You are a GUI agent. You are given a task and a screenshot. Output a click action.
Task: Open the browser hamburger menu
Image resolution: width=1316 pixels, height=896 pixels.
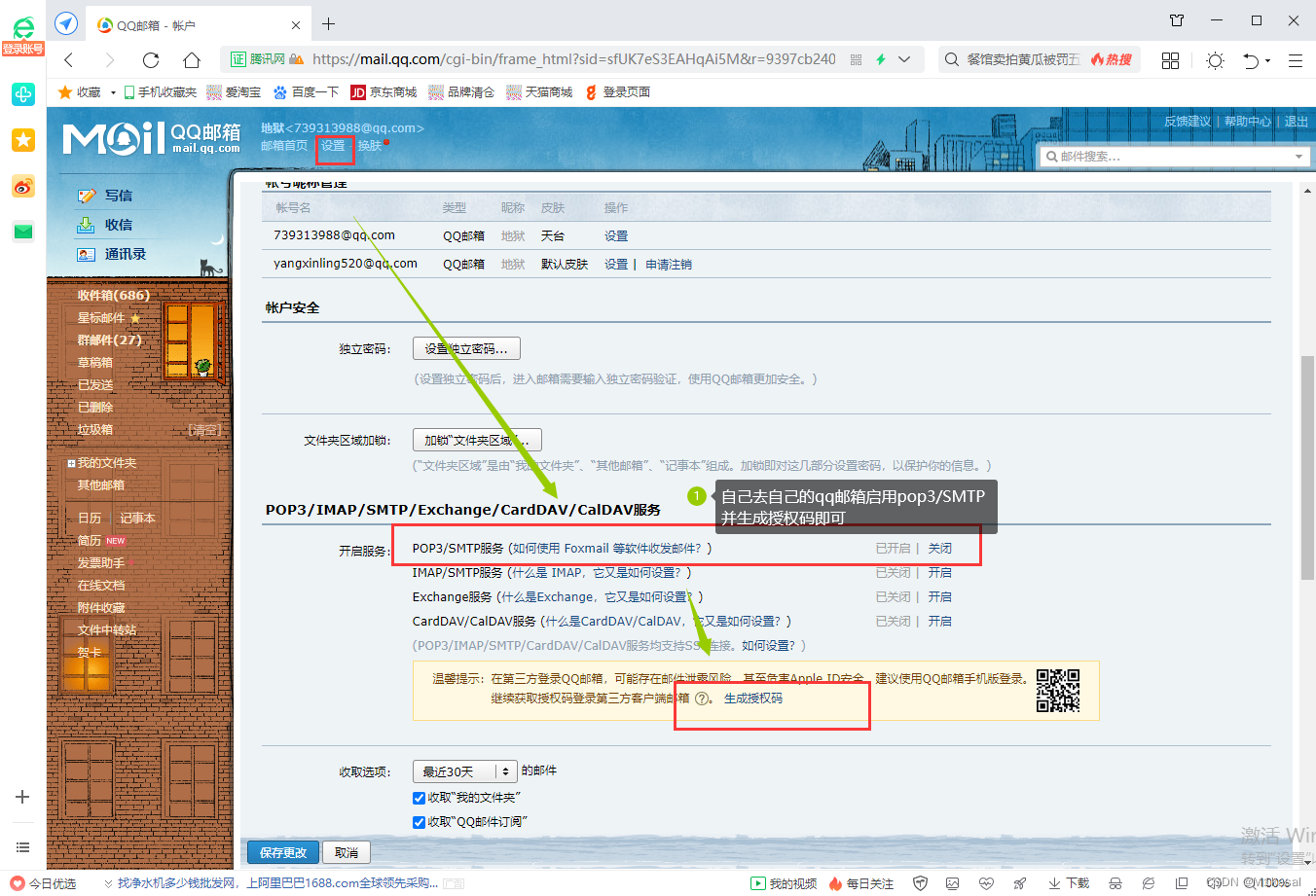click(x=1296, y=60)
